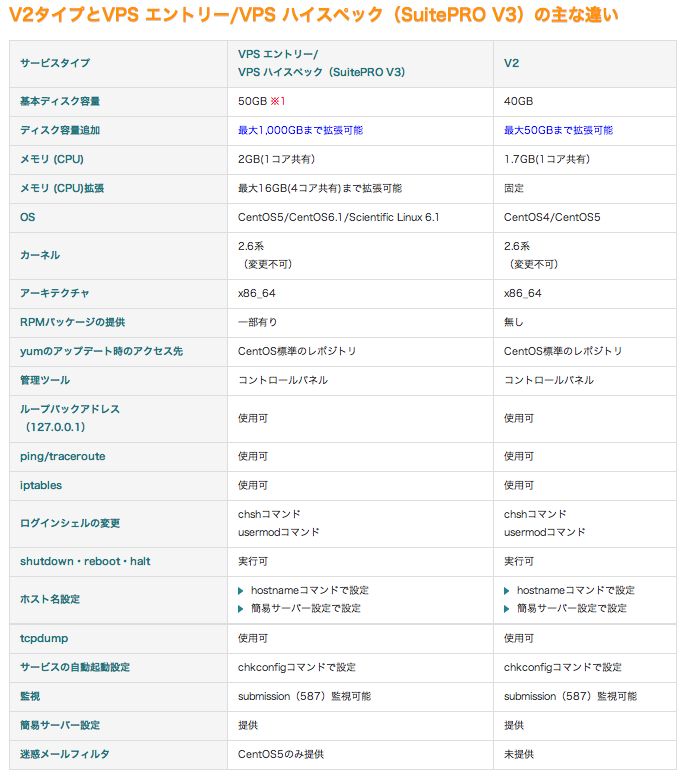Click arrow beside hostnameコマンドで設定 in VPS column
The image size is (683, 778).
(241, 591)
